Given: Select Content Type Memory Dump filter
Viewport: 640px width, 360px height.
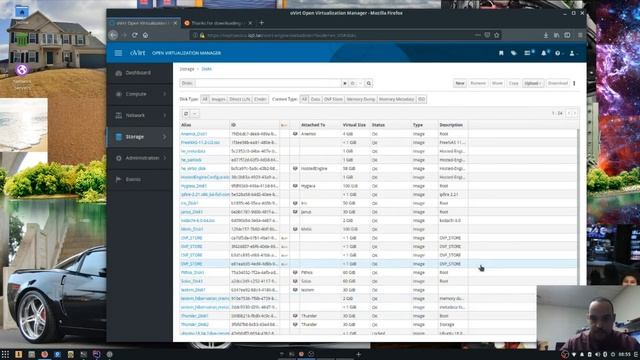Looking at the screenshot, I should (x=360, y=99).
